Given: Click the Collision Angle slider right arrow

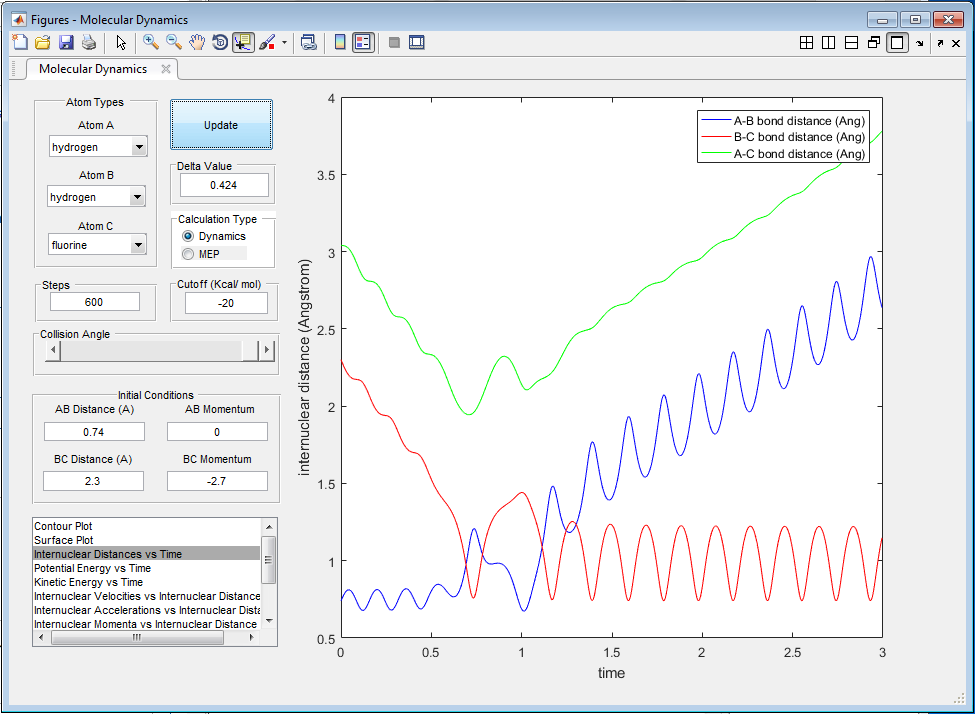Looking at the screenshot, I should [266, 351].
